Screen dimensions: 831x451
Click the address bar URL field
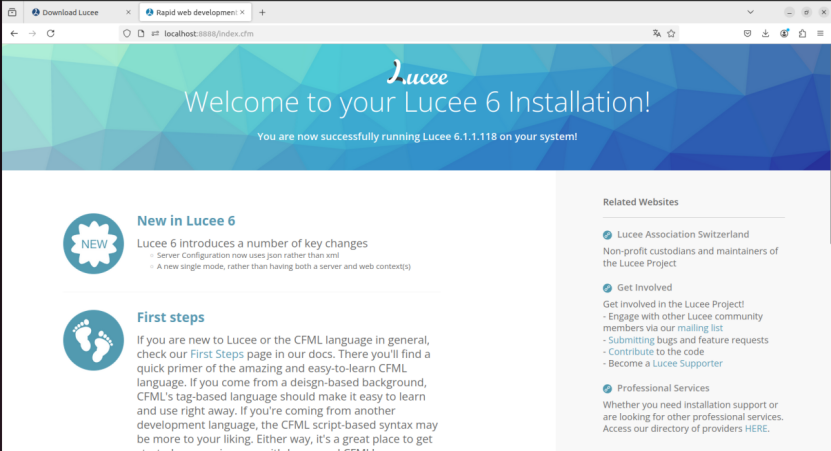400,33
